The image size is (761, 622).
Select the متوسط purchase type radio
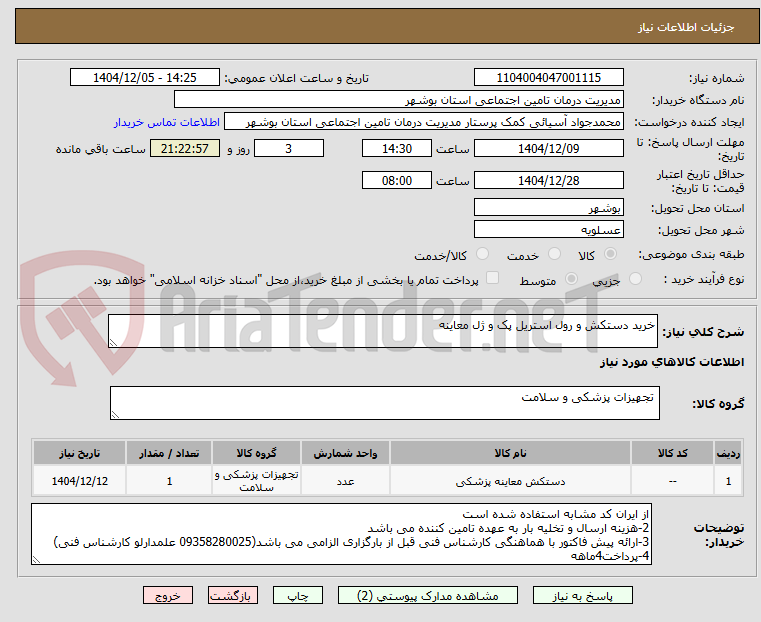point(572,278)
